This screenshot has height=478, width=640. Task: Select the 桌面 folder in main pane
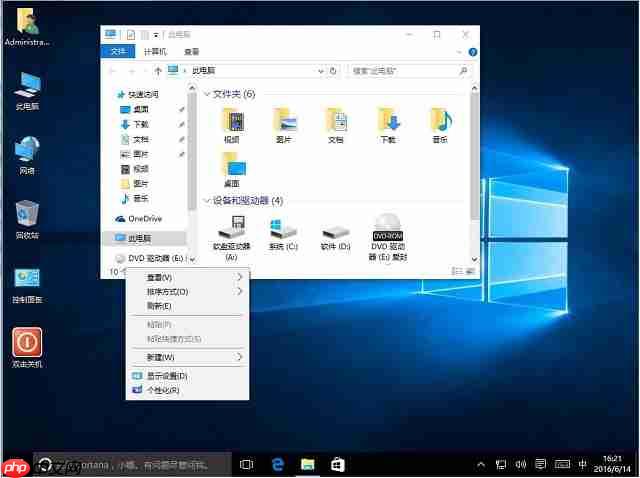click(x=233, y=169)
